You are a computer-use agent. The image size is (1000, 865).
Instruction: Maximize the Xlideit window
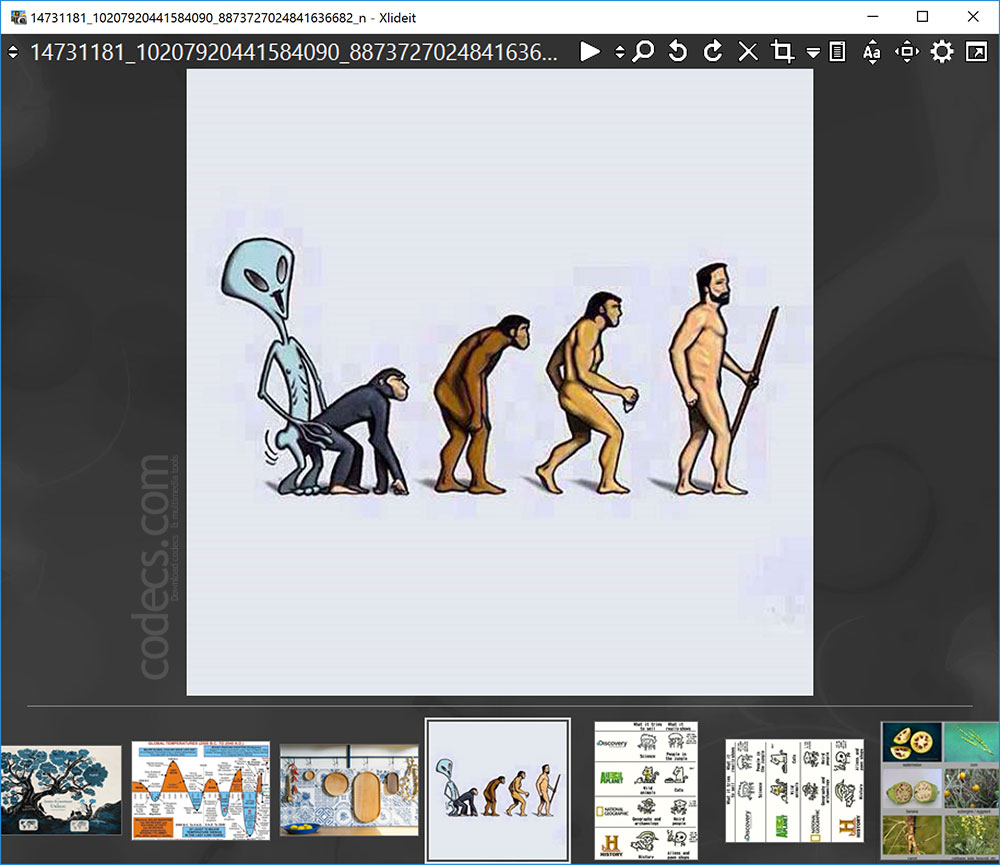pyautogui.click(x=922, y=17)
